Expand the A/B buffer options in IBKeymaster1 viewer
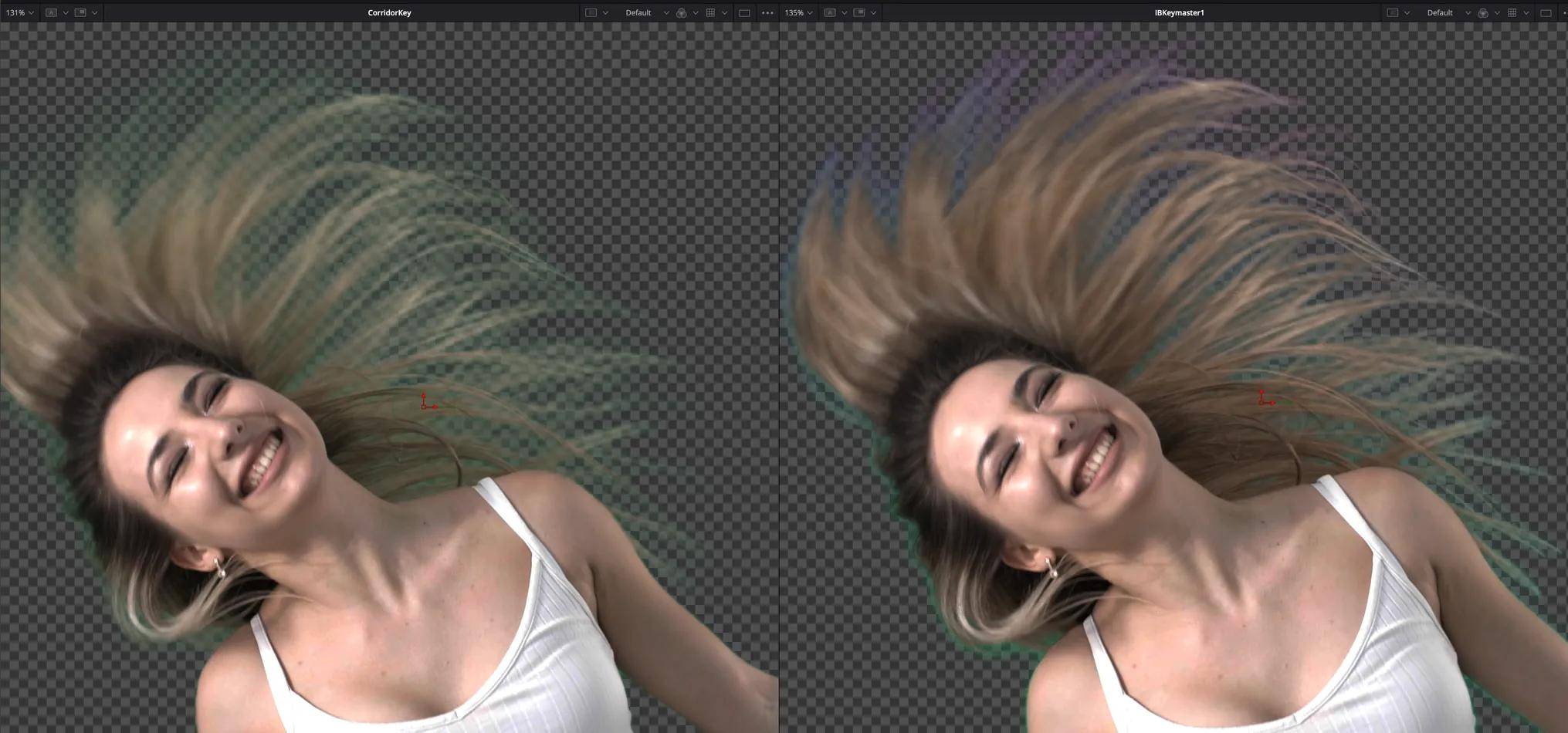The image size is (1568, 733). pyautogui.click(x=845, y=12)
